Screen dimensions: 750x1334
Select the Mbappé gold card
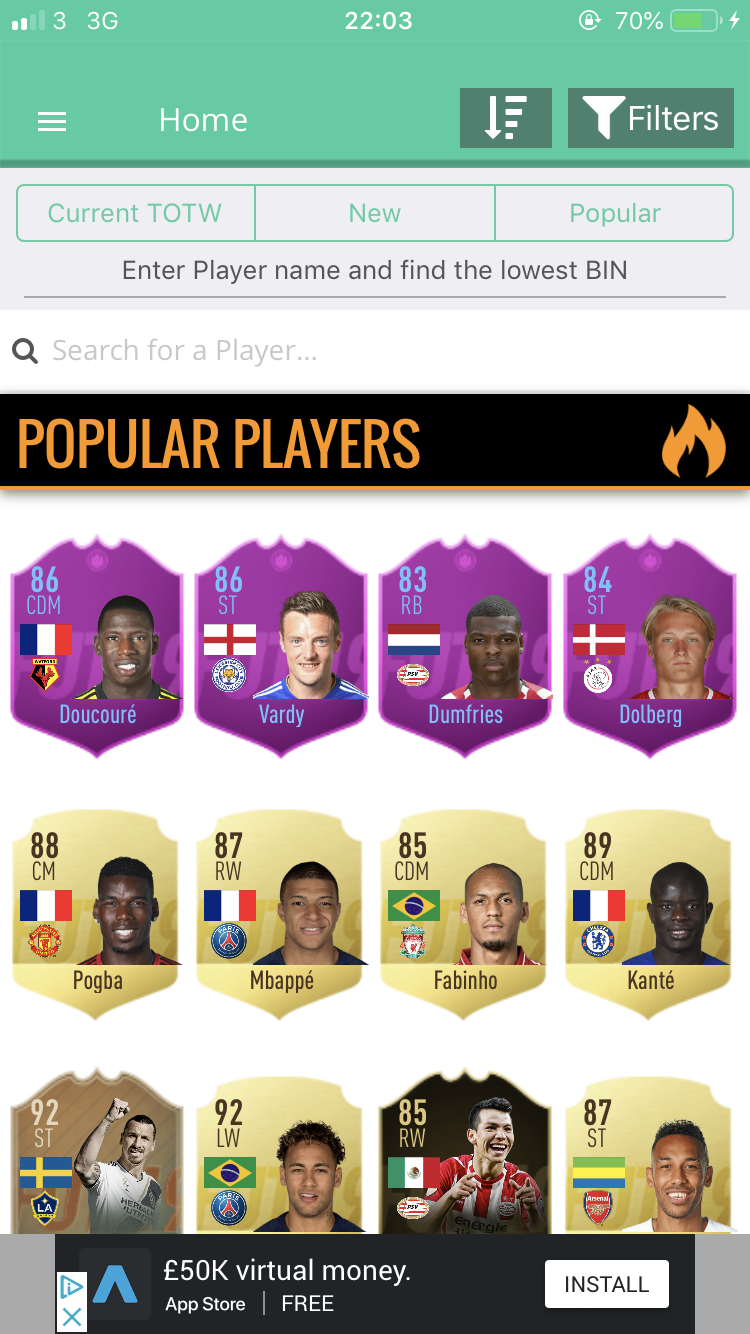[281, 914]
